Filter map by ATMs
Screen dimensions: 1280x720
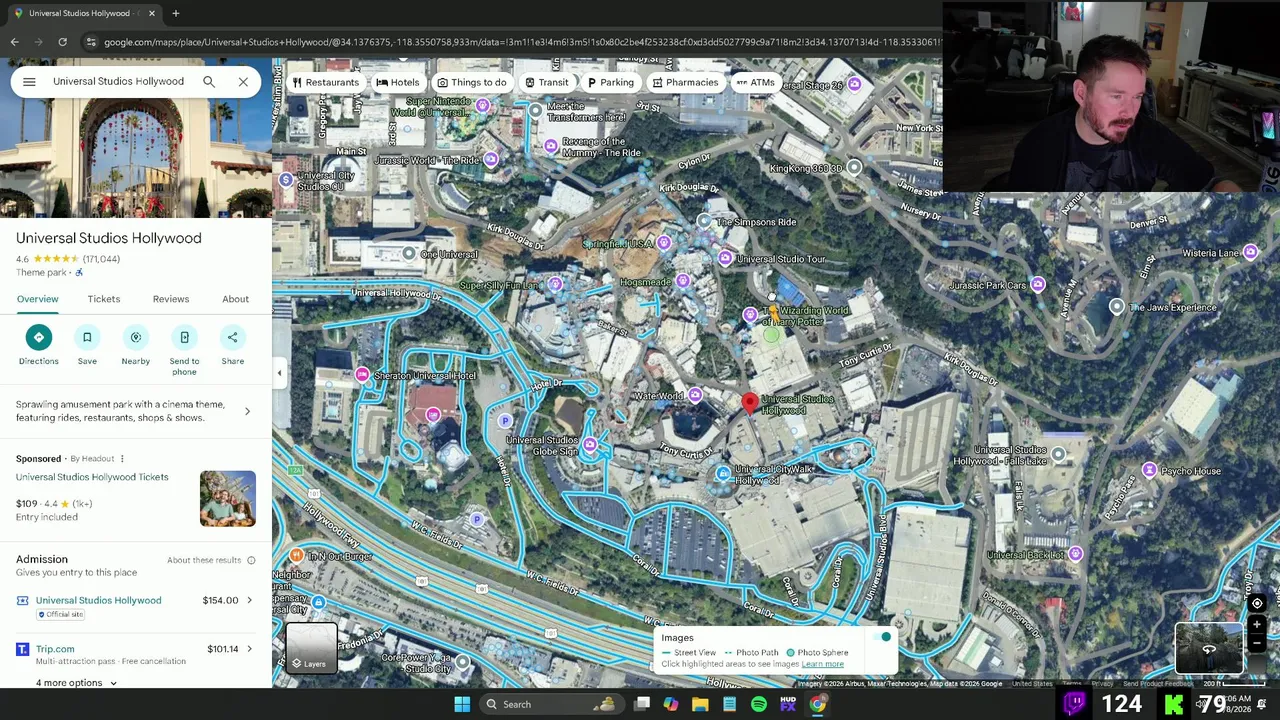coord(756,82)
